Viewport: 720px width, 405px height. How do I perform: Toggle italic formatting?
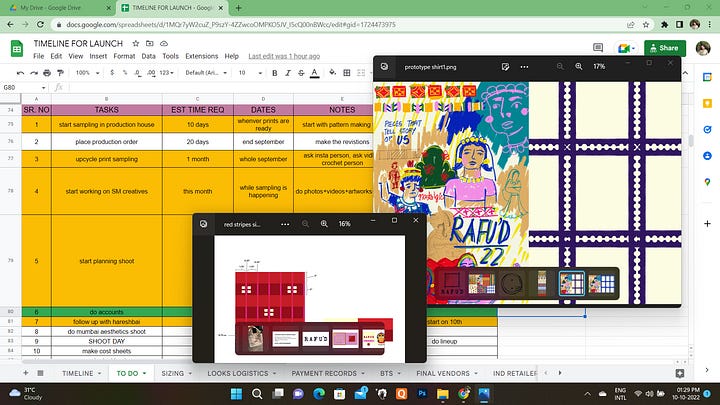tap(288, 73)
